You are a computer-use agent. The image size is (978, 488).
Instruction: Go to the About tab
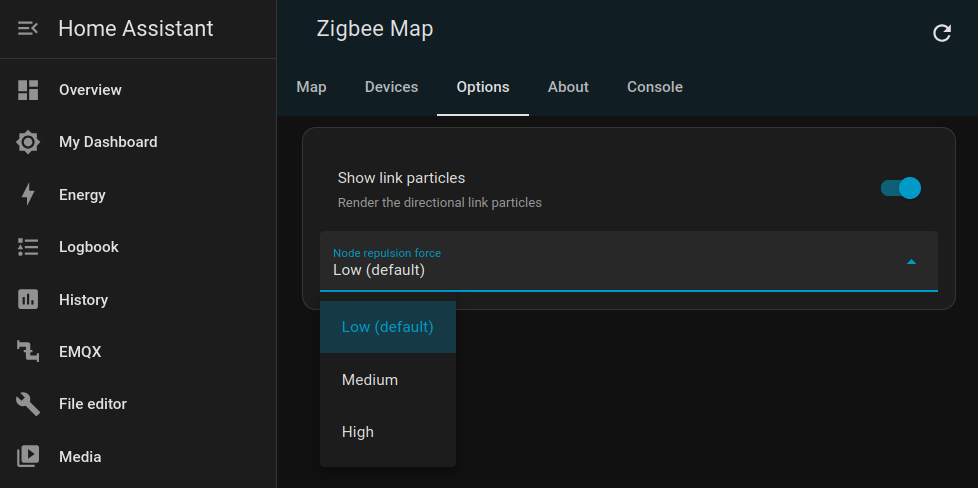(568, 87)
